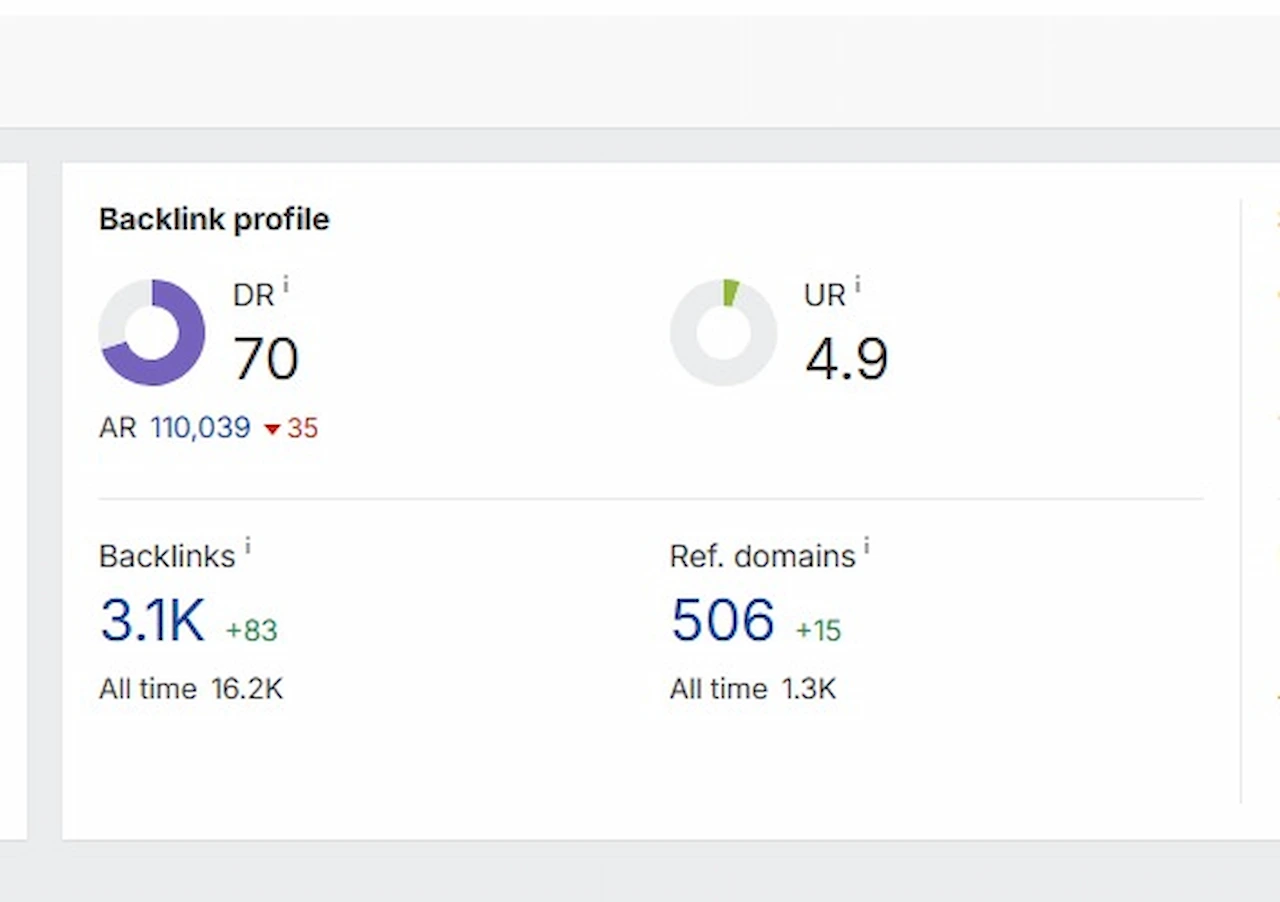1280x902 pixels.
Task: Open the DR info tooltip icon
Action: pyautogui.click(x=286, y=287)
